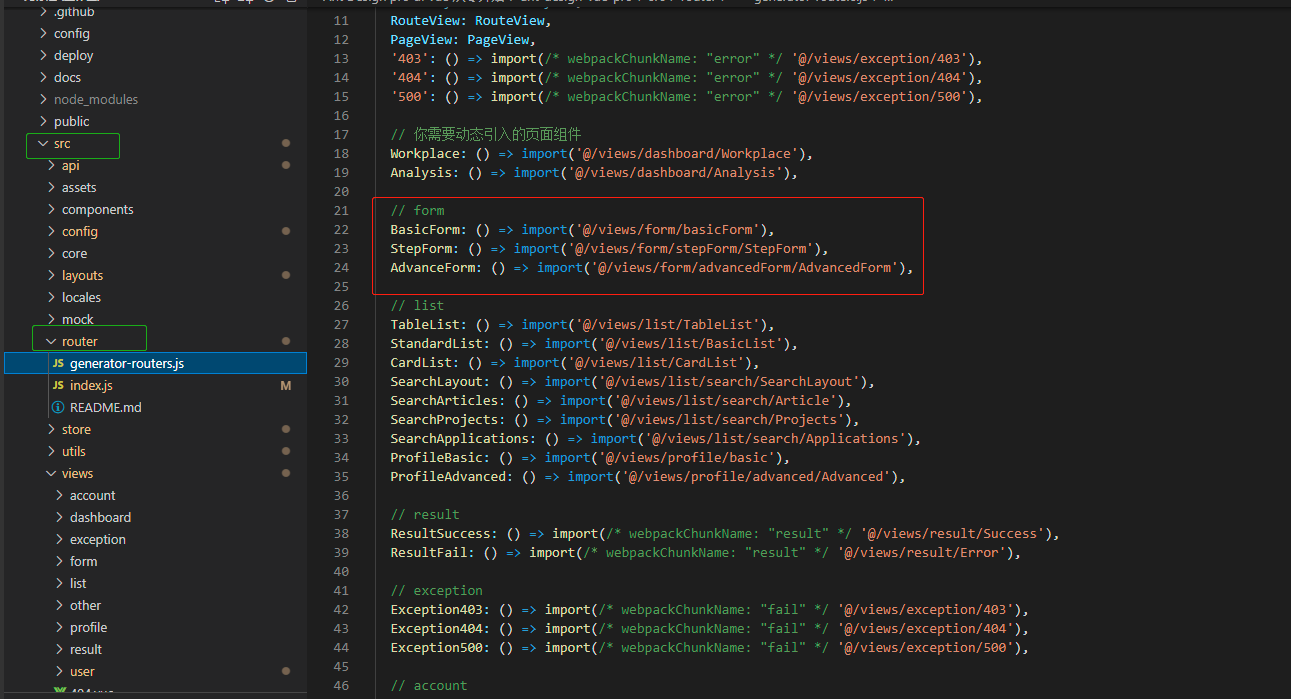This screenshot has width=1291, height=699.
Task: Click the SearchApplications key on line 33
Action: (459, 438)
